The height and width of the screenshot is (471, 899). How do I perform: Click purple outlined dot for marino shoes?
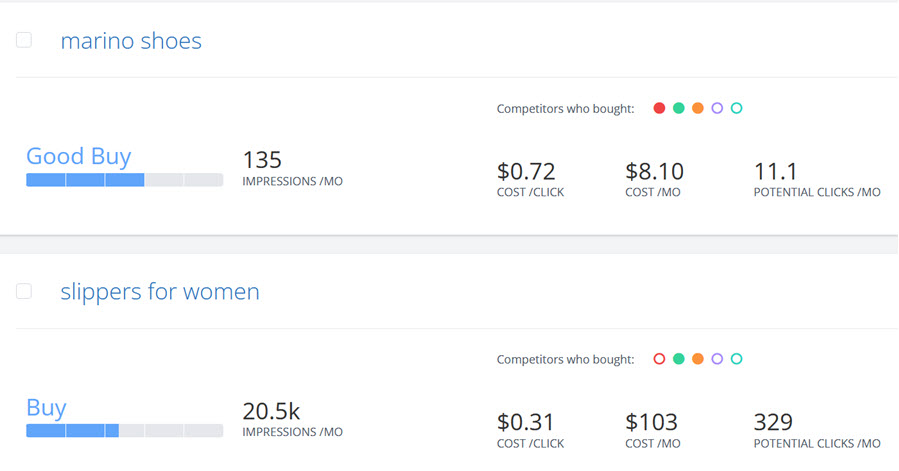pos(717,108)
